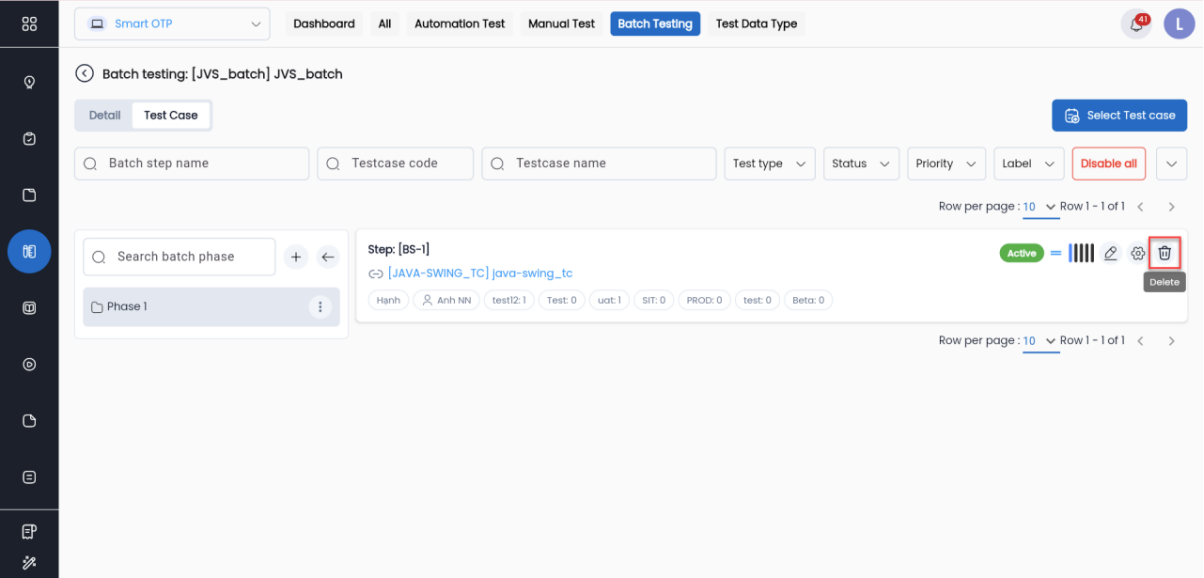
Task: Add a new batch phase with plus icon
Action: coord(296,257)
